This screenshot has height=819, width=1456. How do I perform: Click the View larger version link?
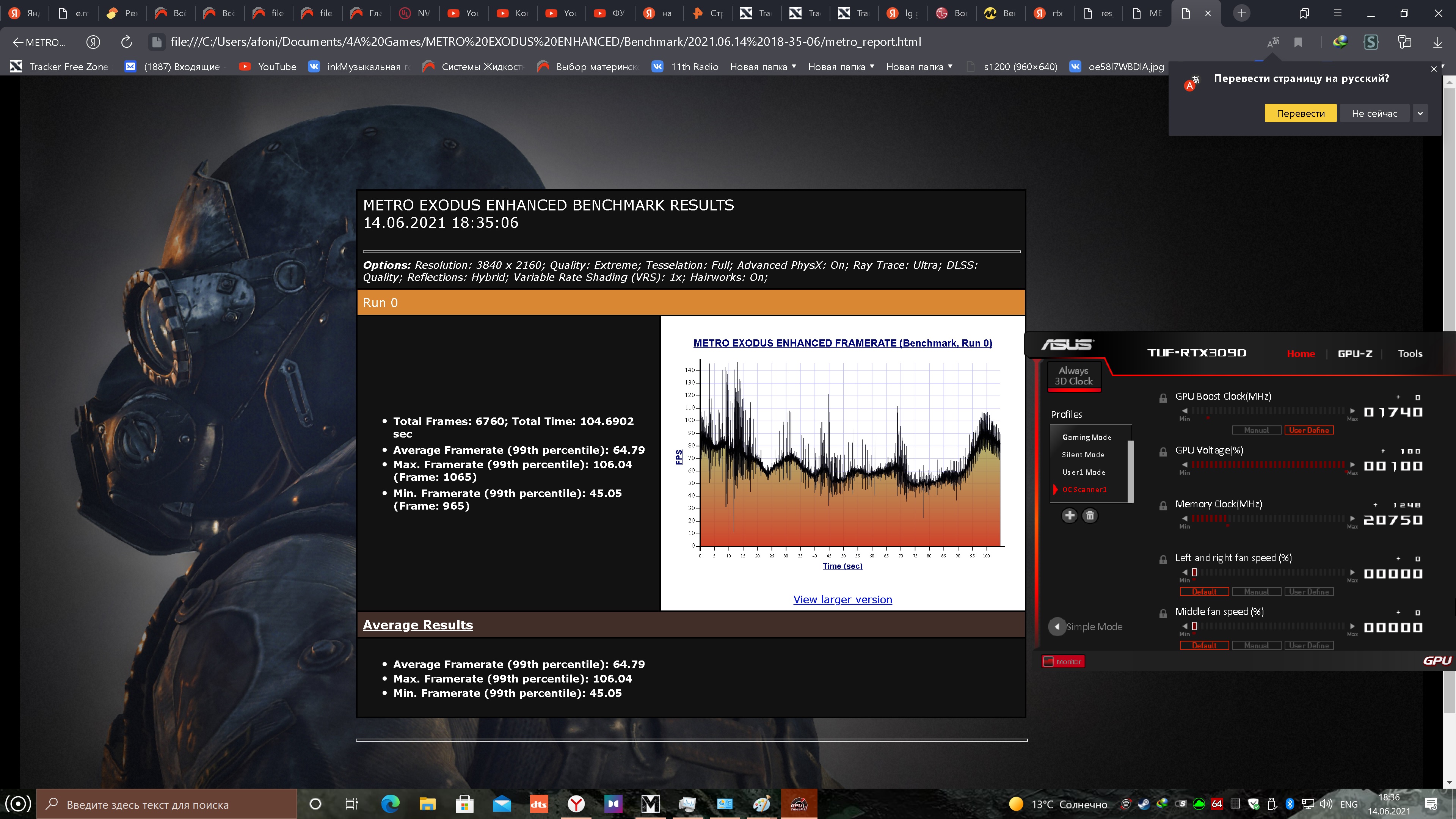click(x=842, y=600)
